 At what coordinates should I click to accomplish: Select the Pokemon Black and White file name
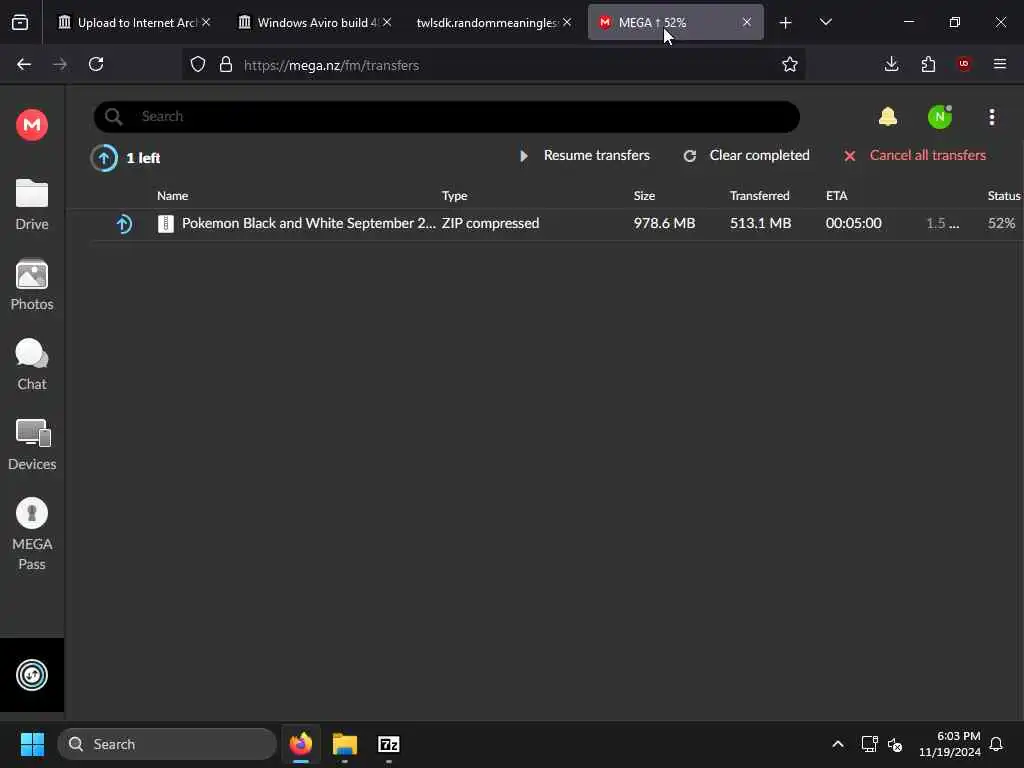[308, 223]
